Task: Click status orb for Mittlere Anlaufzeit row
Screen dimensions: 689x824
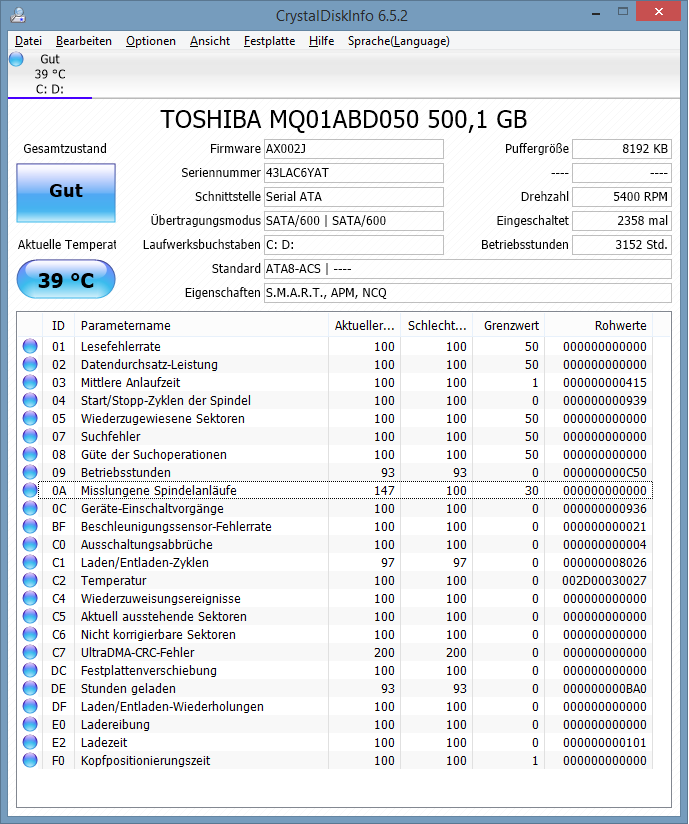Action: (30, 382)
